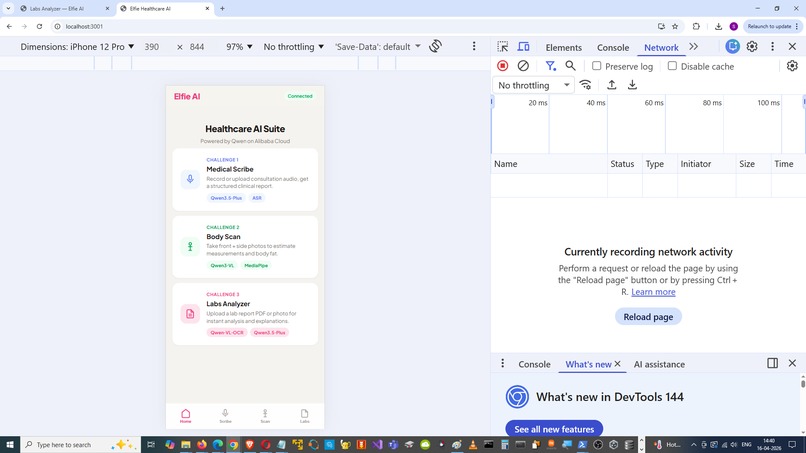The image size is (806, 453).
Task: Open Network panel No throttling select
Action: click(534, 85)
